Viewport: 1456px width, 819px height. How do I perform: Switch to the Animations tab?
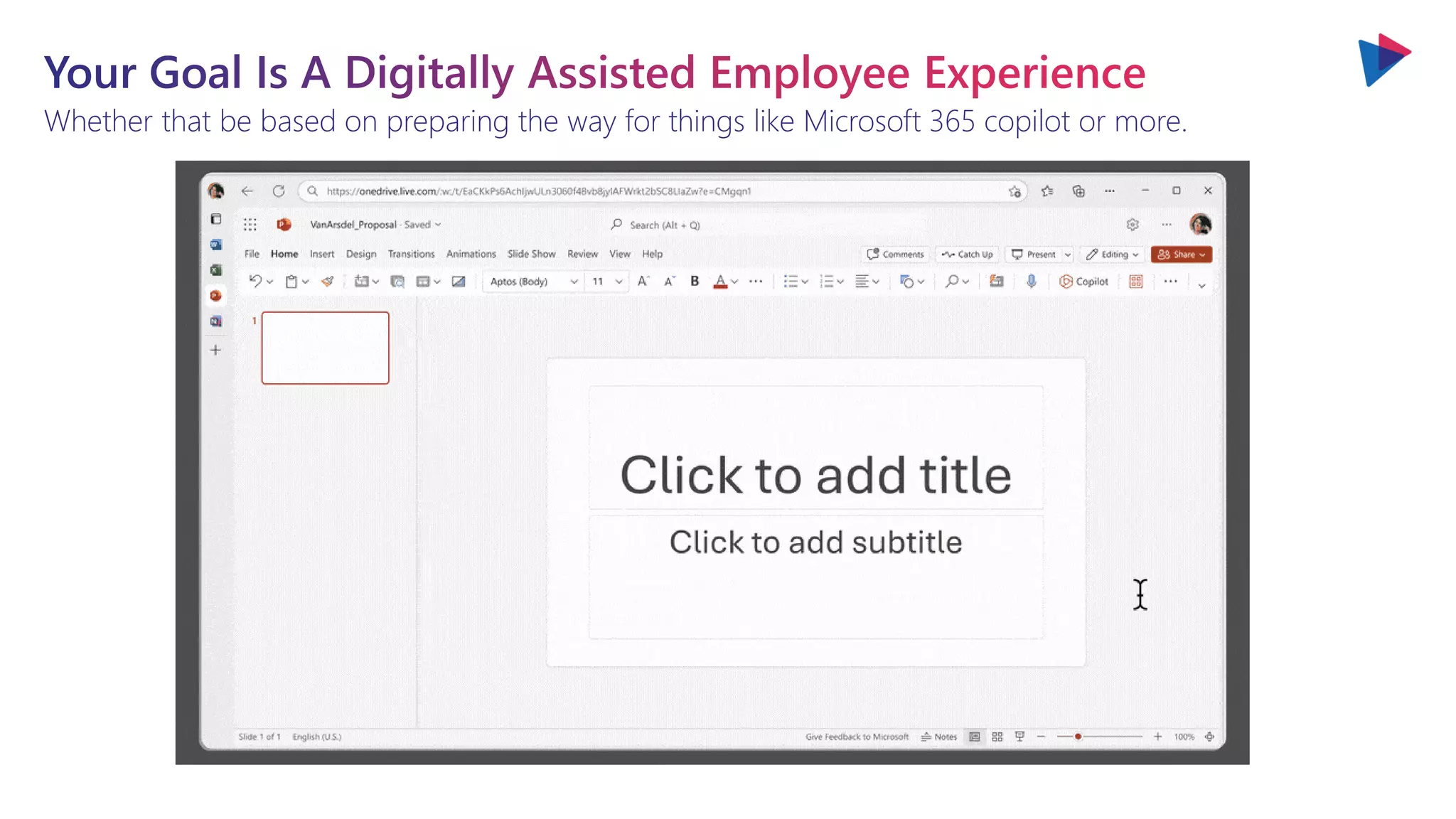click(471, 254)
